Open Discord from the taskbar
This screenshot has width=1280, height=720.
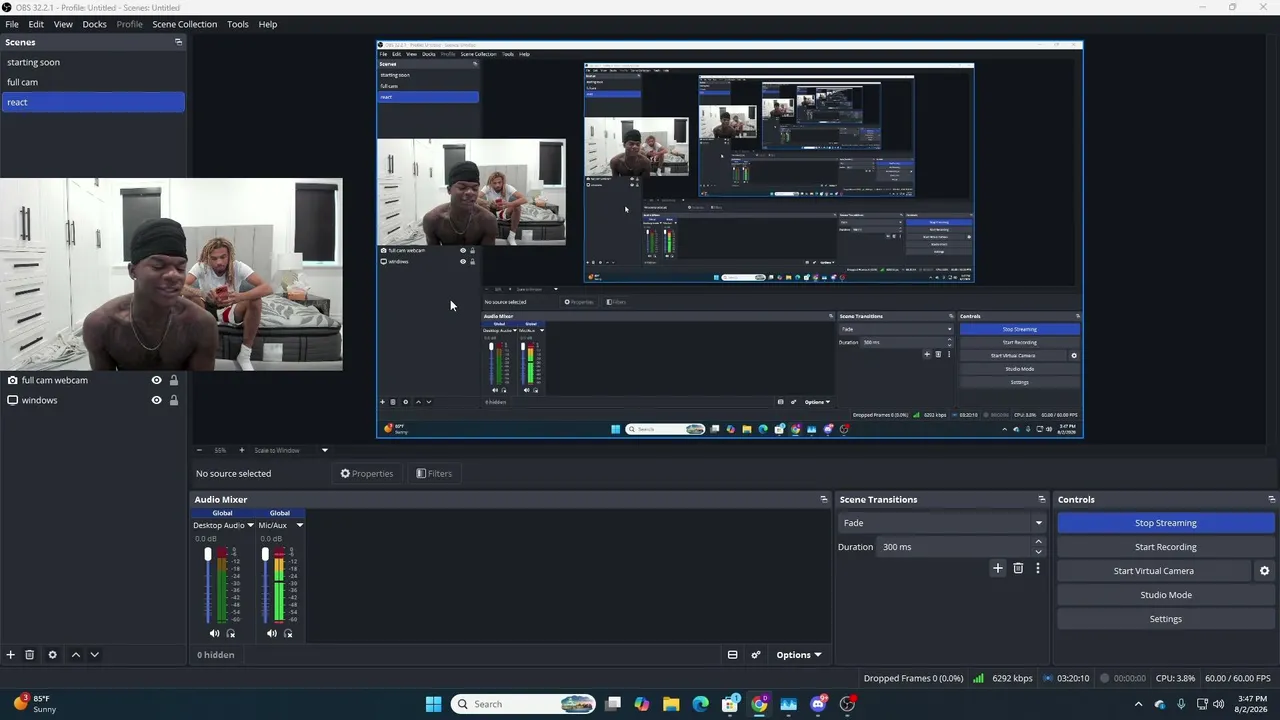819,704
